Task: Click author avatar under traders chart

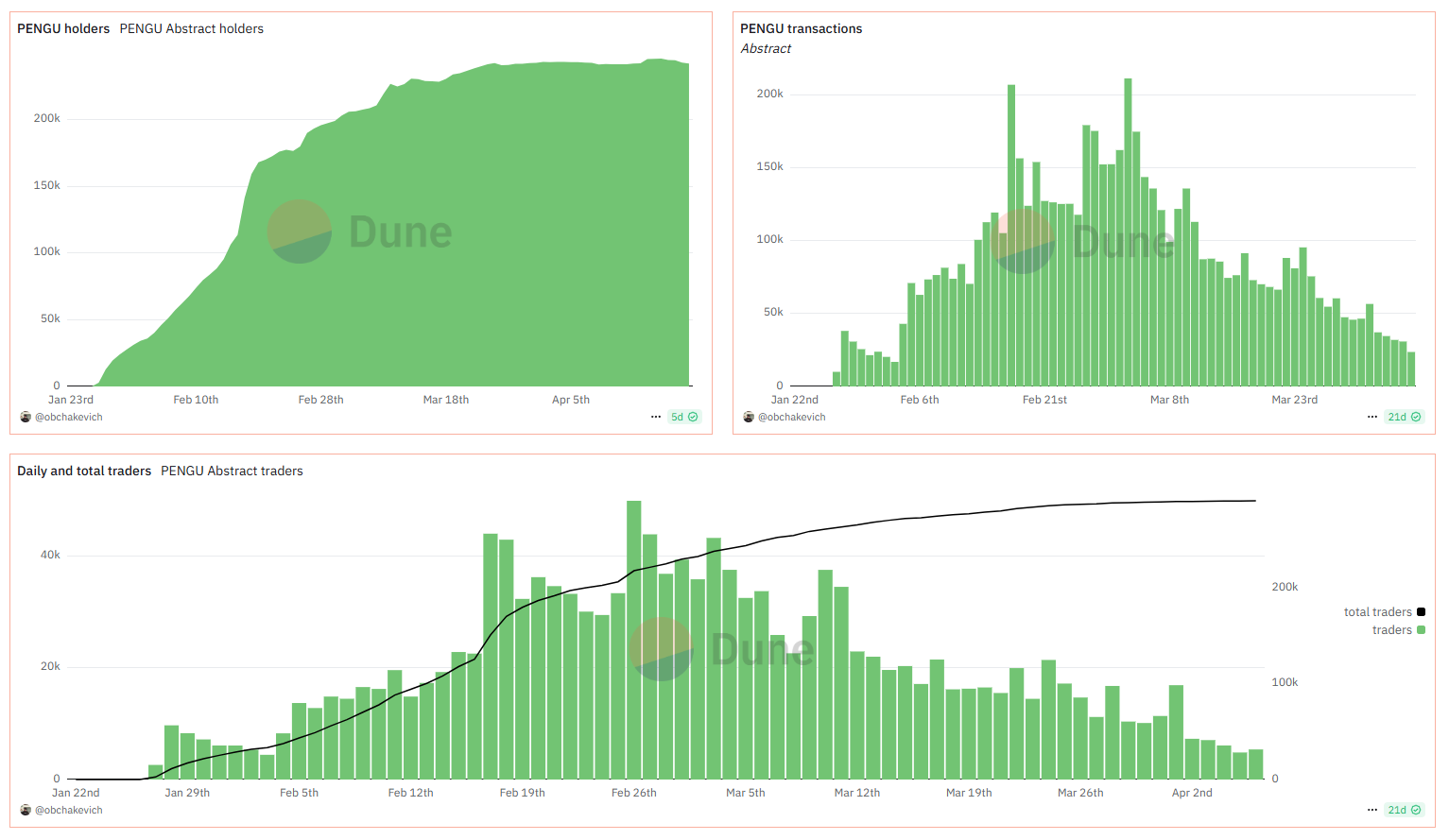Action: tap(26, 810)
